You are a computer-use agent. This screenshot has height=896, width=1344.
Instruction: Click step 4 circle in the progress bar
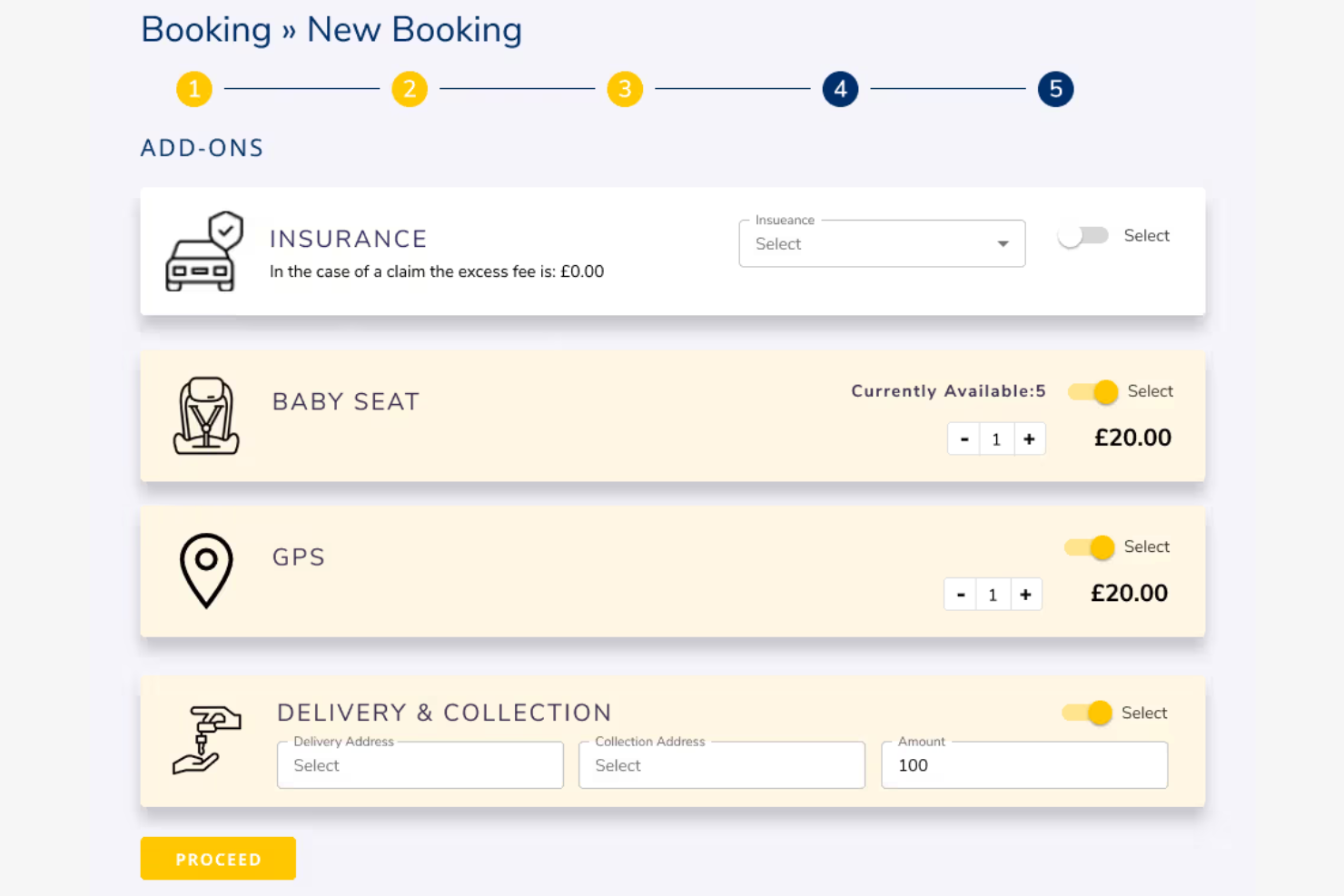[839, 89]
